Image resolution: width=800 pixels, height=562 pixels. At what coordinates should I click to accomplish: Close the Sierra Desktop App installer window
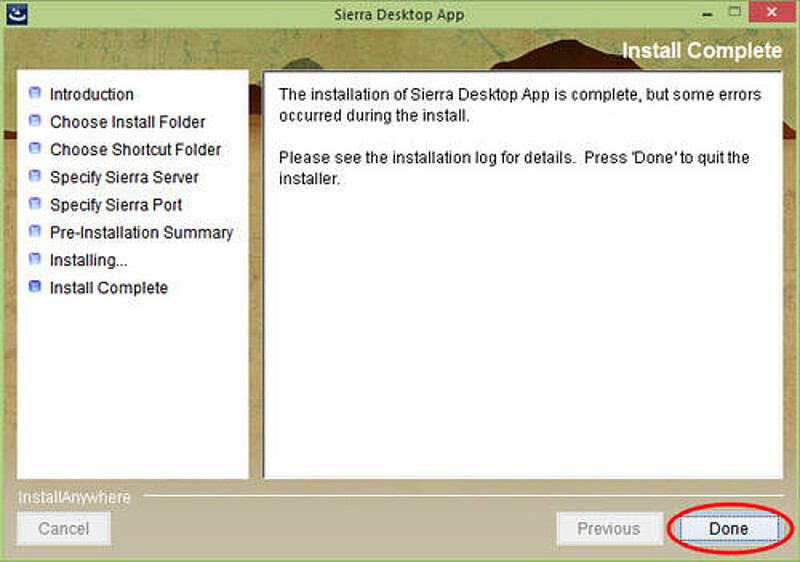(x=772, y=12)
